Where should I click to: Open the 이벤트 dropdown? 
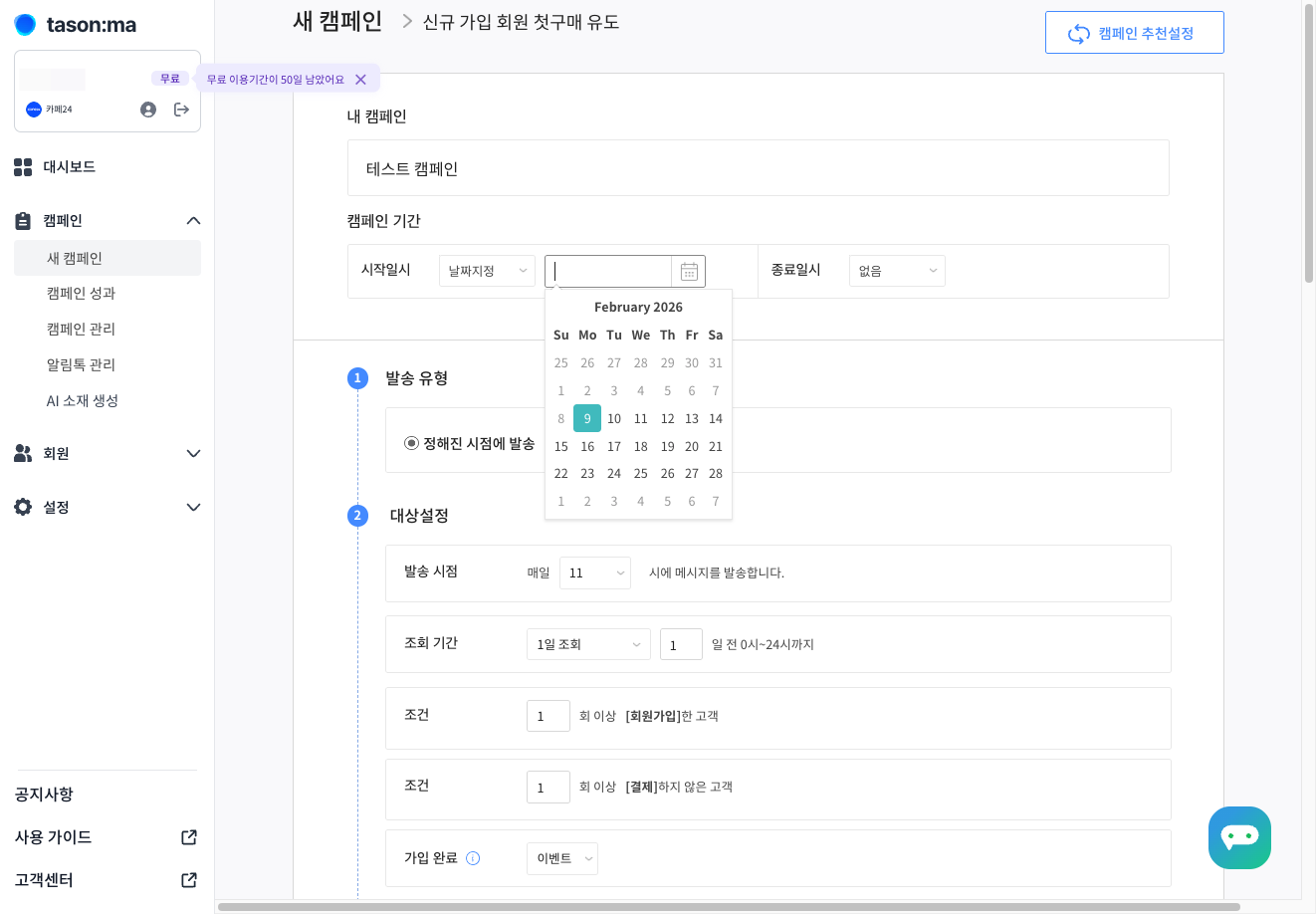tap(562, 858)
